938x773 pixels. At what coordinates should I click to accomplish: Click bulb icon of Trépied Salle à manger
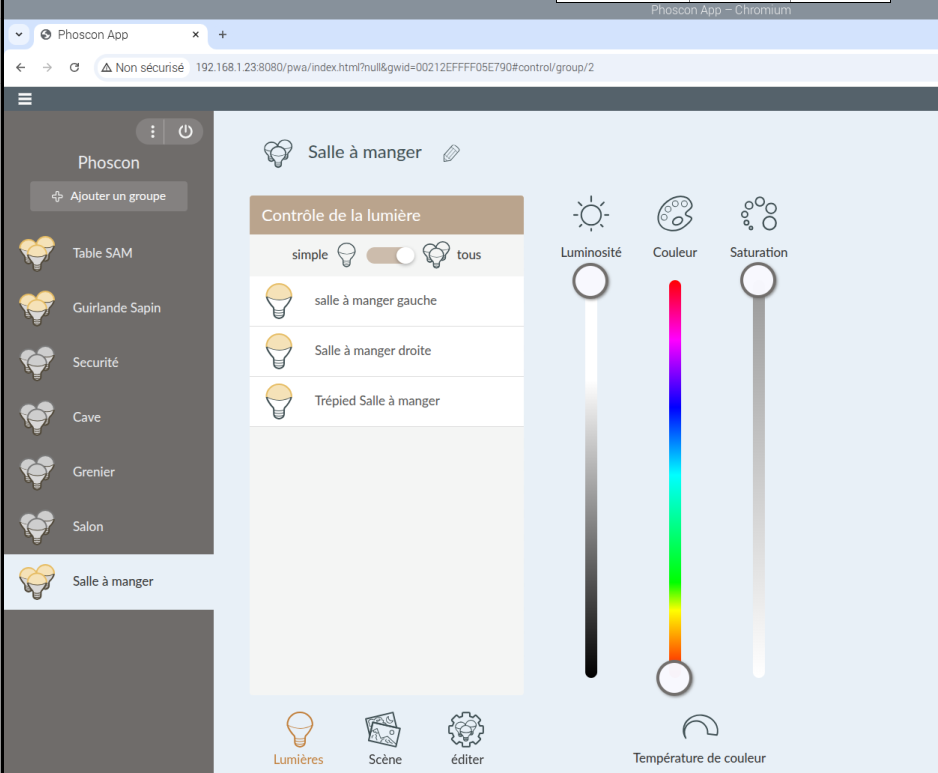(279, 401)
